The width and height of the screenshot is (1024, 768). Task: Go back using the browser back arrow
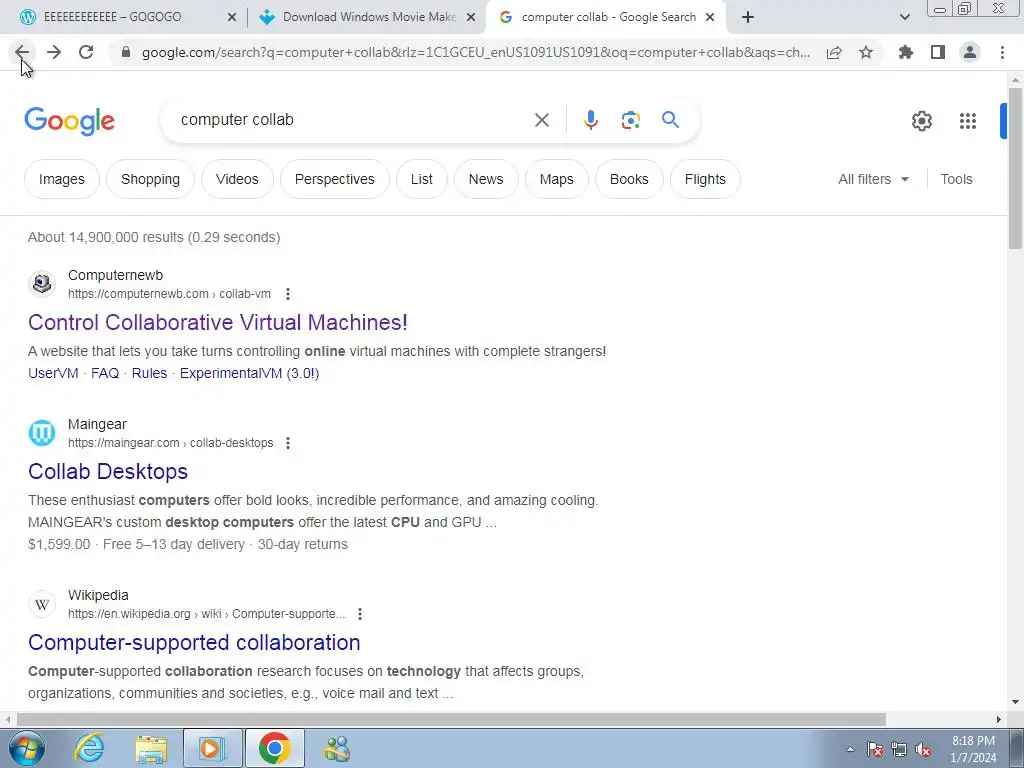22,52
